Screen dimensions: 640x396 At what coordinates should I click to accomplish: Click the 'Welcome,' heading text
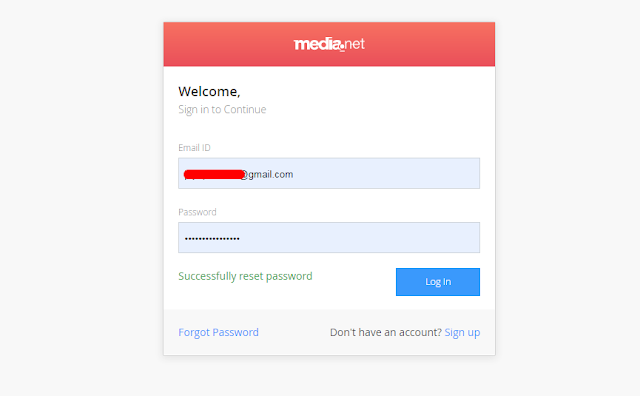tap(209, 91)
